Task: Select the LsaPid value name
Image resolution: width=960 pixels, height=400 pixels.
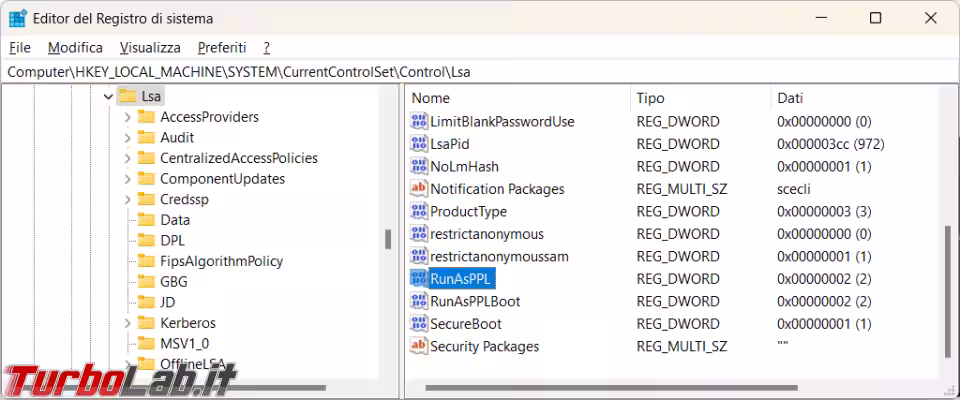Action: (x=449, y=144)
